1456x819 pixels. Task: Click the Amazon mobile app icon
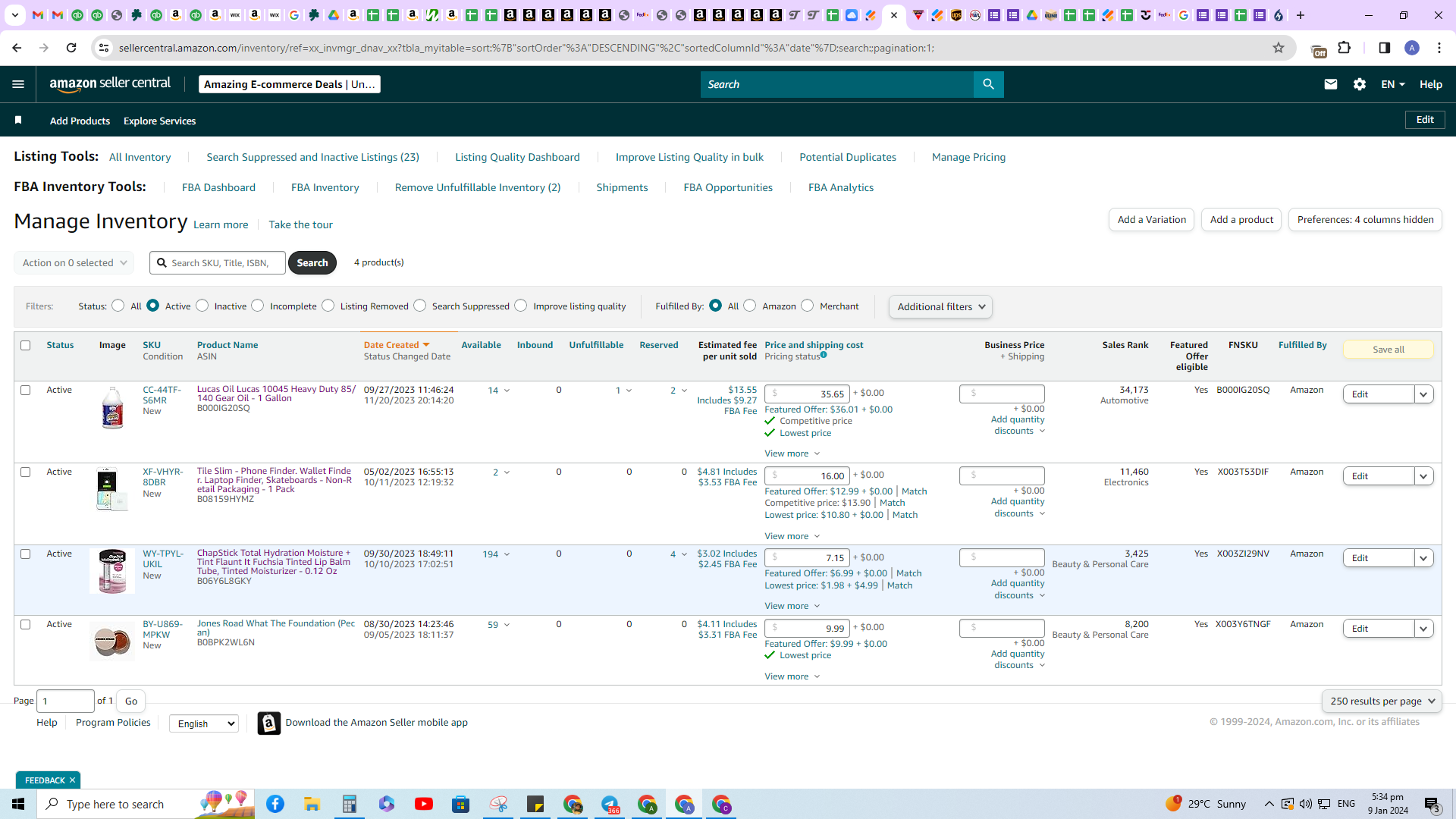268,723
